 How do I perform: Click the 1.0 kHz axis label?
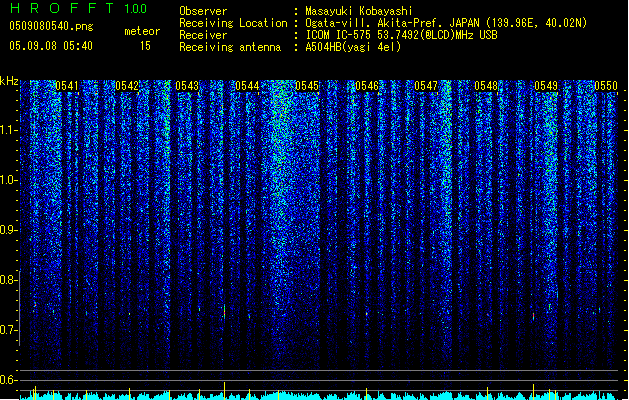tap(8, 180)
